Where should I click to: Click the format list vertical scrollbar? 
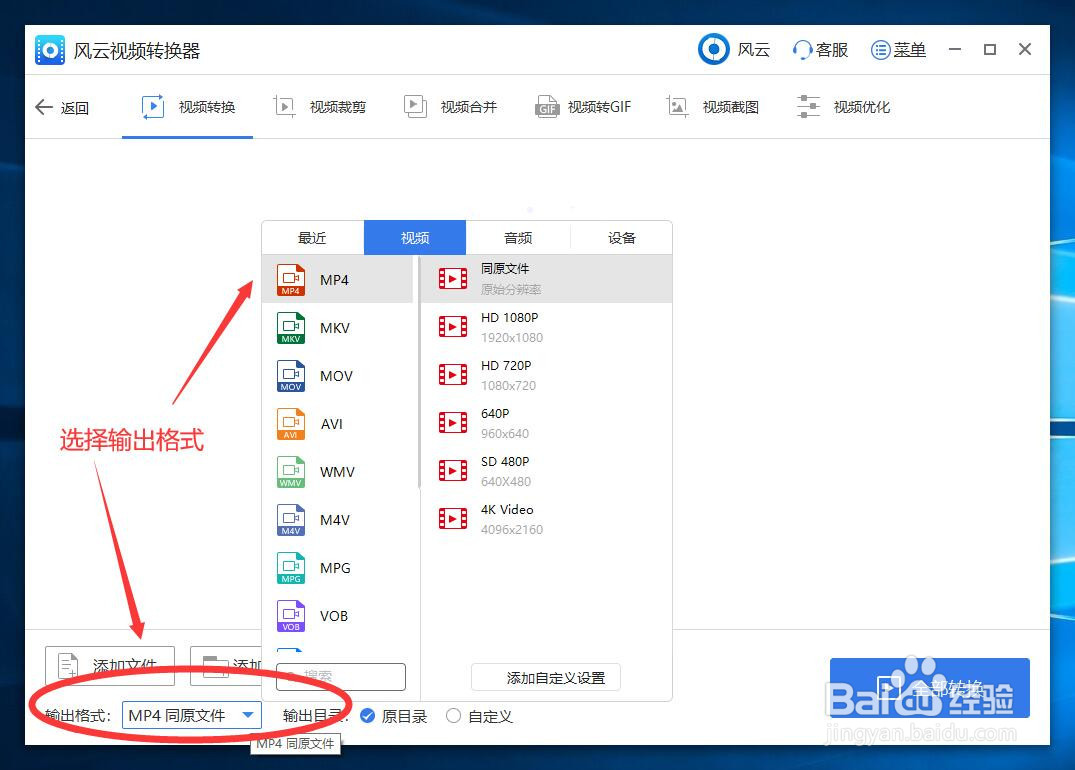pos(418,374)
